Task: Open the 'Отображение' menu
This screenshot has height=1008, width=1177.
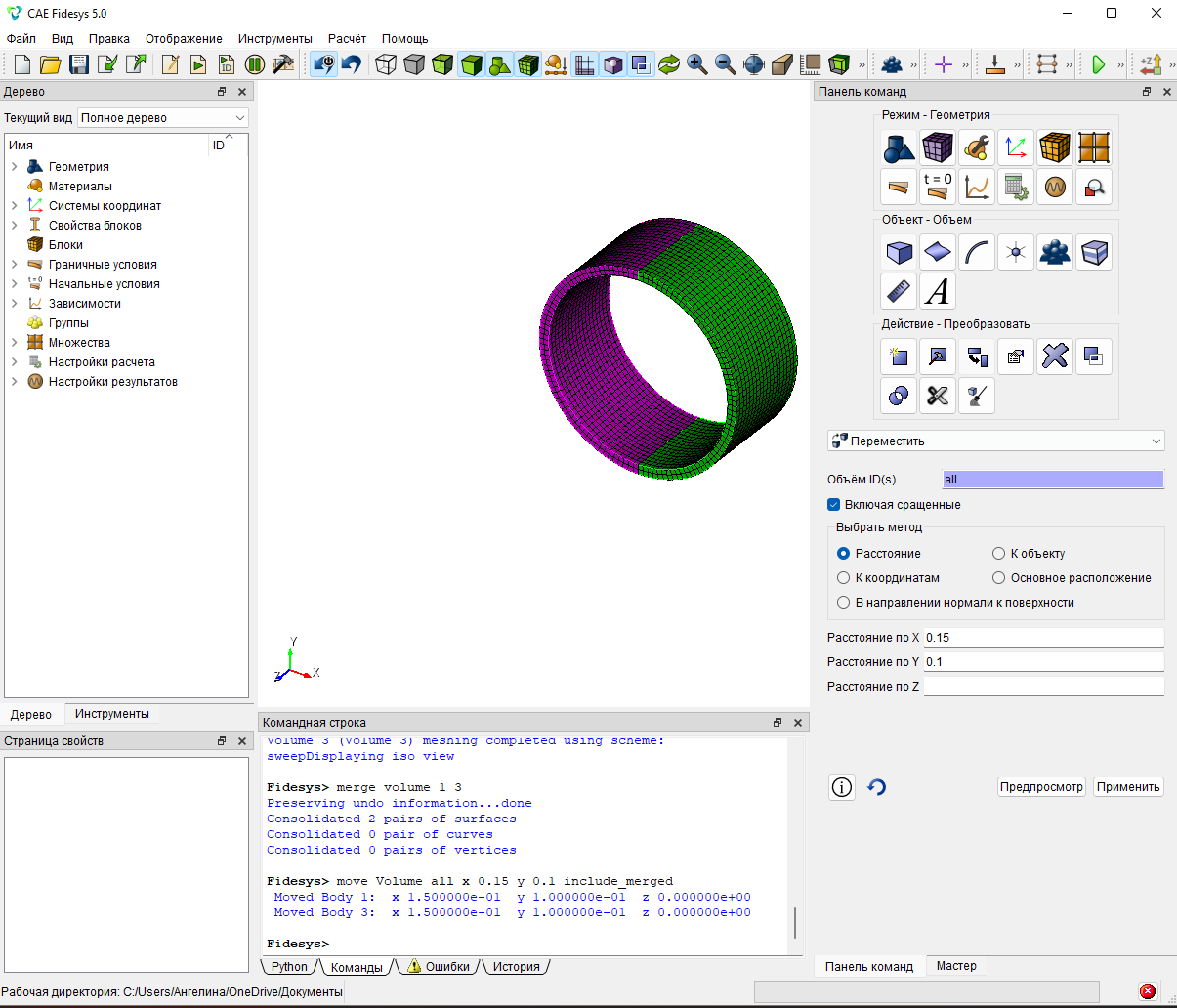Action: tap(184, 39)
